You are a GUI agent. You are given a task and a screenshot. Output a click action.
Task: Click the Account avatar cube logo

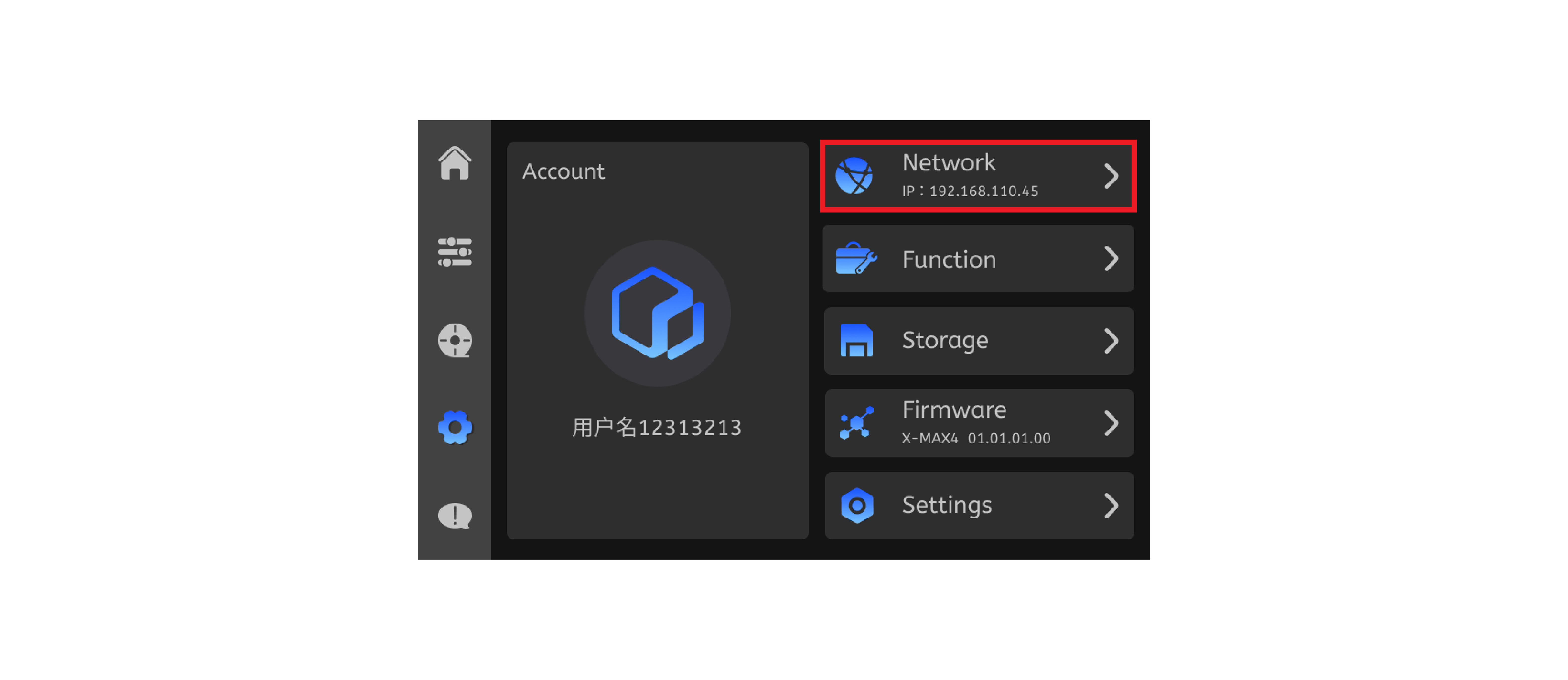pos(657,313)
